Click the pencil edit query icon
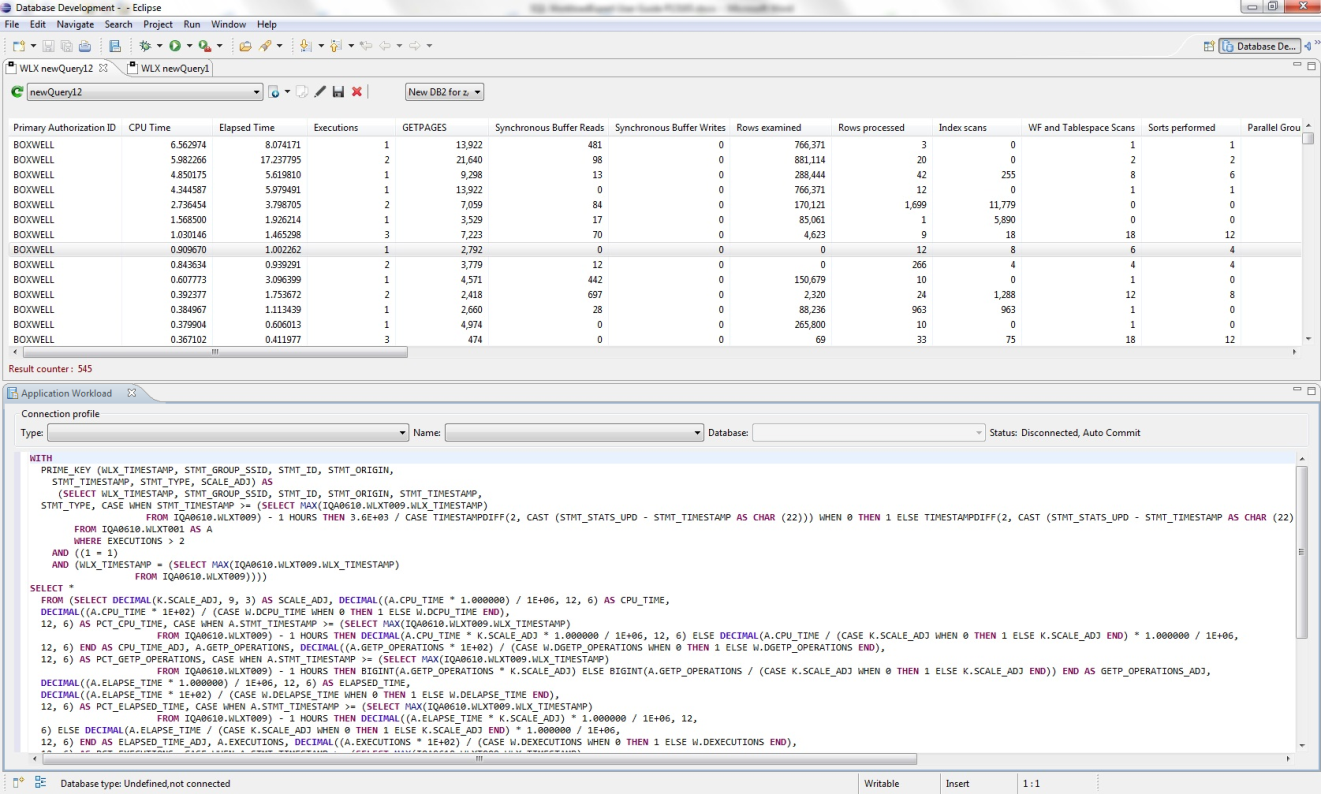Image resolution: width=1321 pixels, height=794 pixels. point(320,92)
